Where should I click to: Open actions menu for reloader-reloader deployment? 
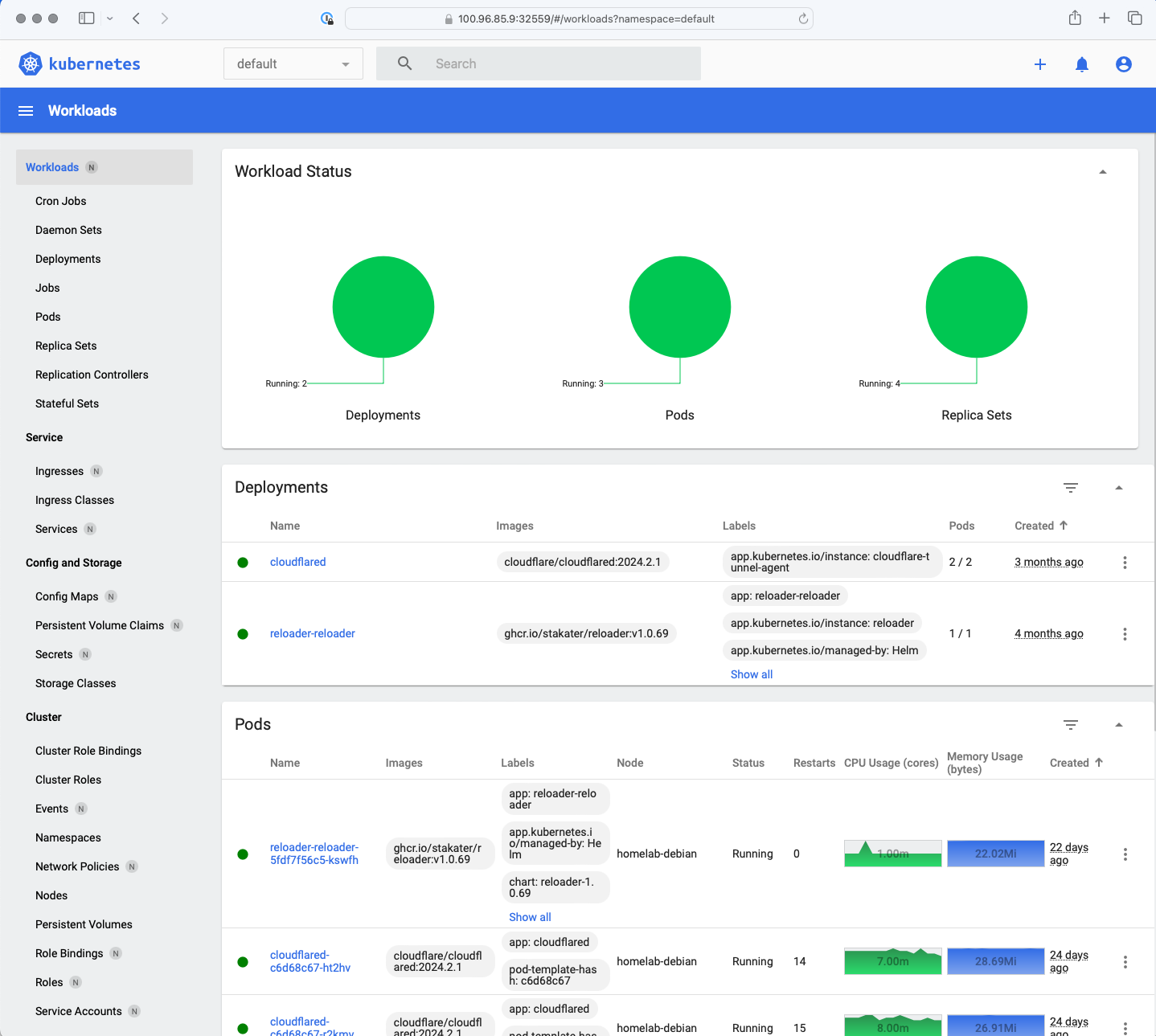tap(1125, 634)
